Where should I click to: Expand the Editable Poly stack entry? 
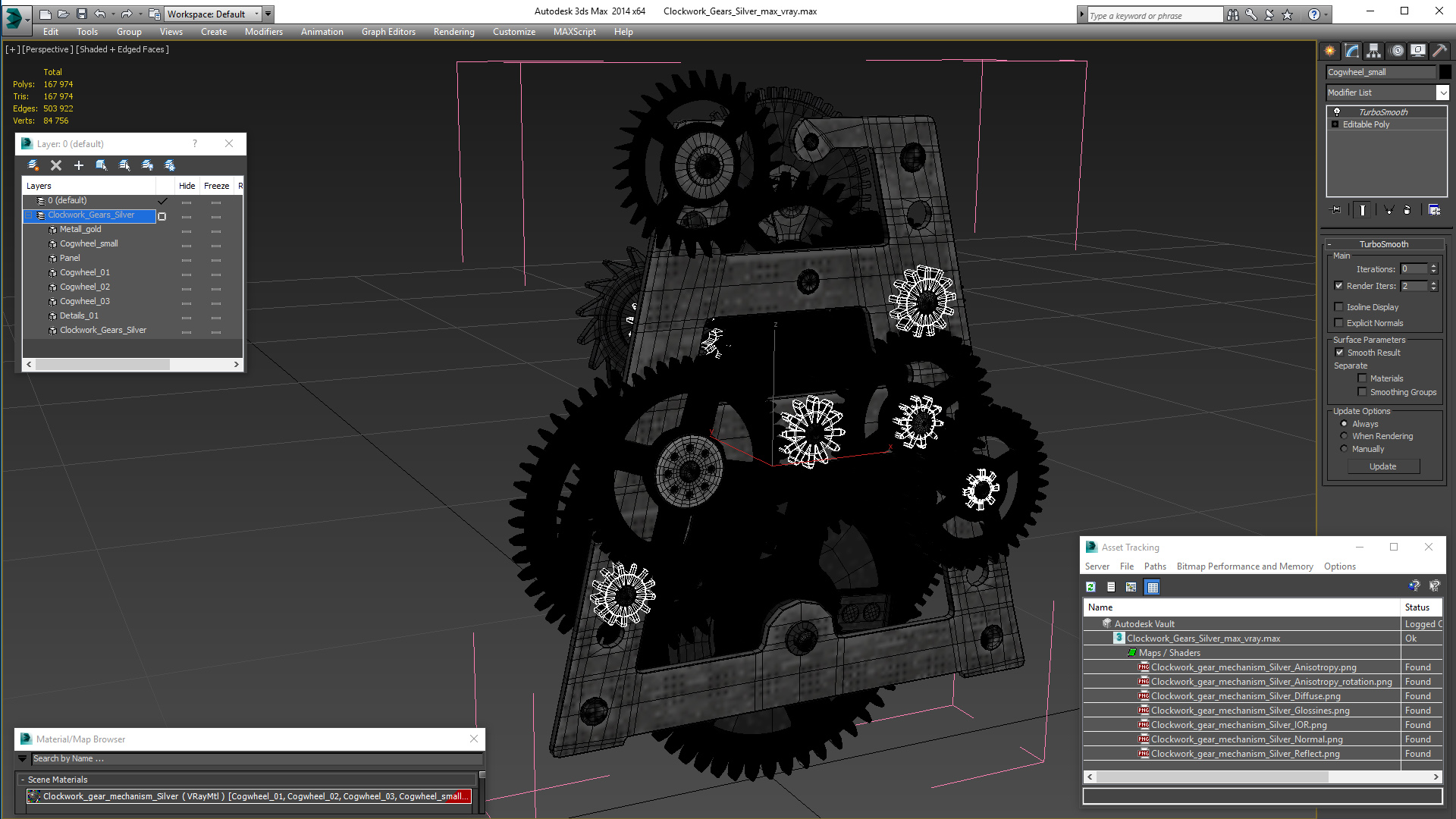click(x=1335, y=124)
